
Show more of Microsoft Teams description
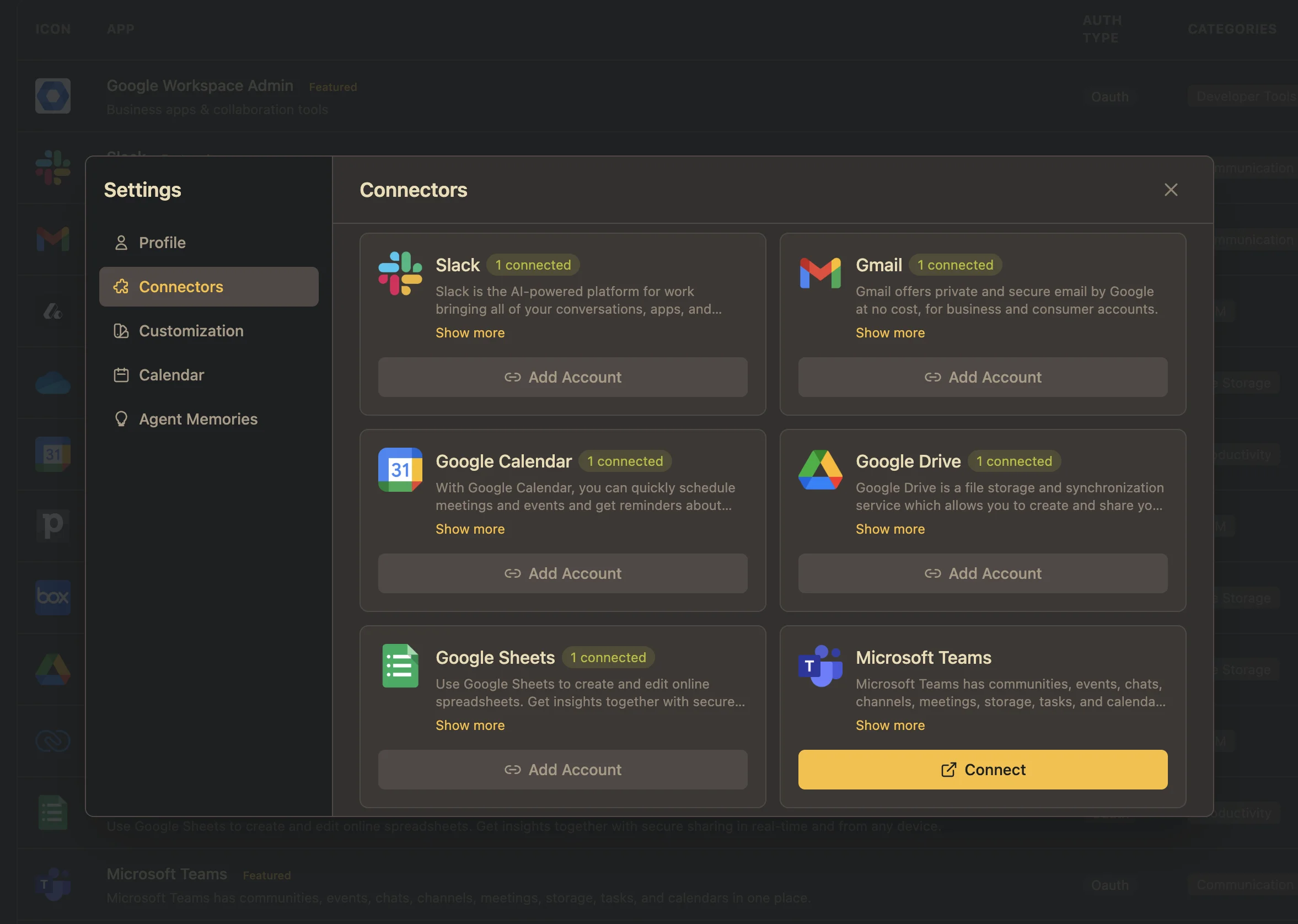890,726
